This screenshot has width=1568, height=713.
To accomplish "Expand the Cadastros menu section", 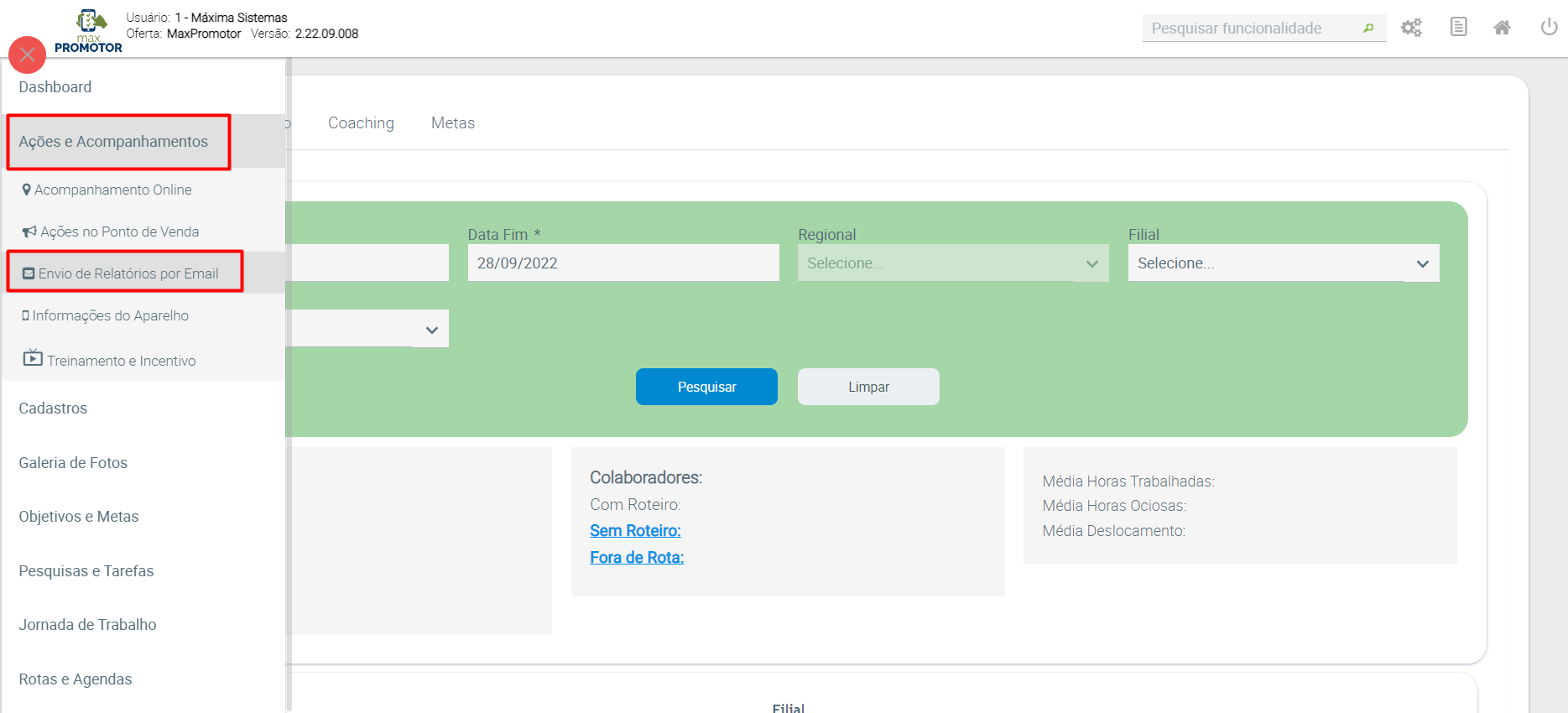I will (53, 409).
